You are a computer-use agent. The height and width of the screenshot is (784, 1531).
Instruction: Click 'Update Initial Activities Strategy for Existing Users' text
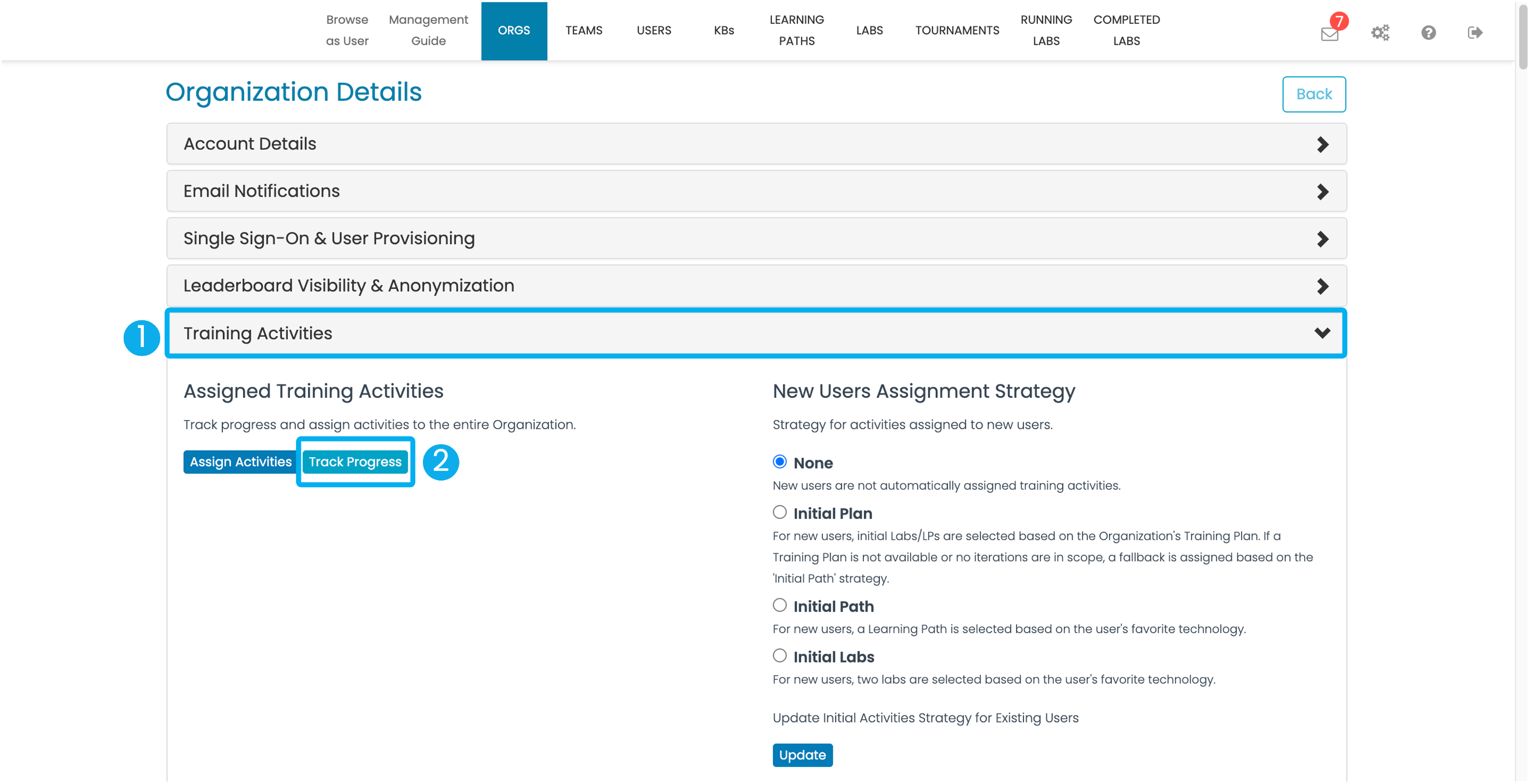click(925, 718)
